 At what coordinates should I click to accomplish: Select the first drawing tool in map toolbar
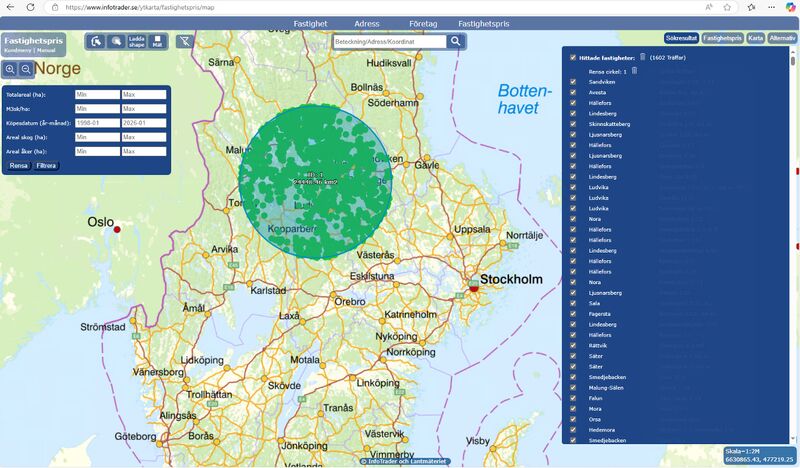click(96, 41)
